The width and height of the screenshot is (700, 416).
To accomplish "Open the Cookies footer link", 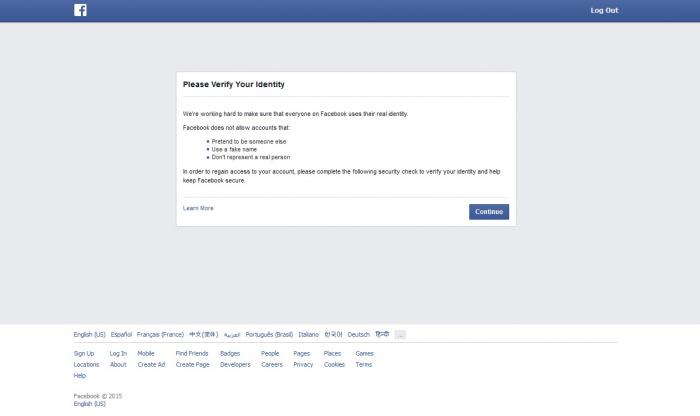I will point(334,364).
